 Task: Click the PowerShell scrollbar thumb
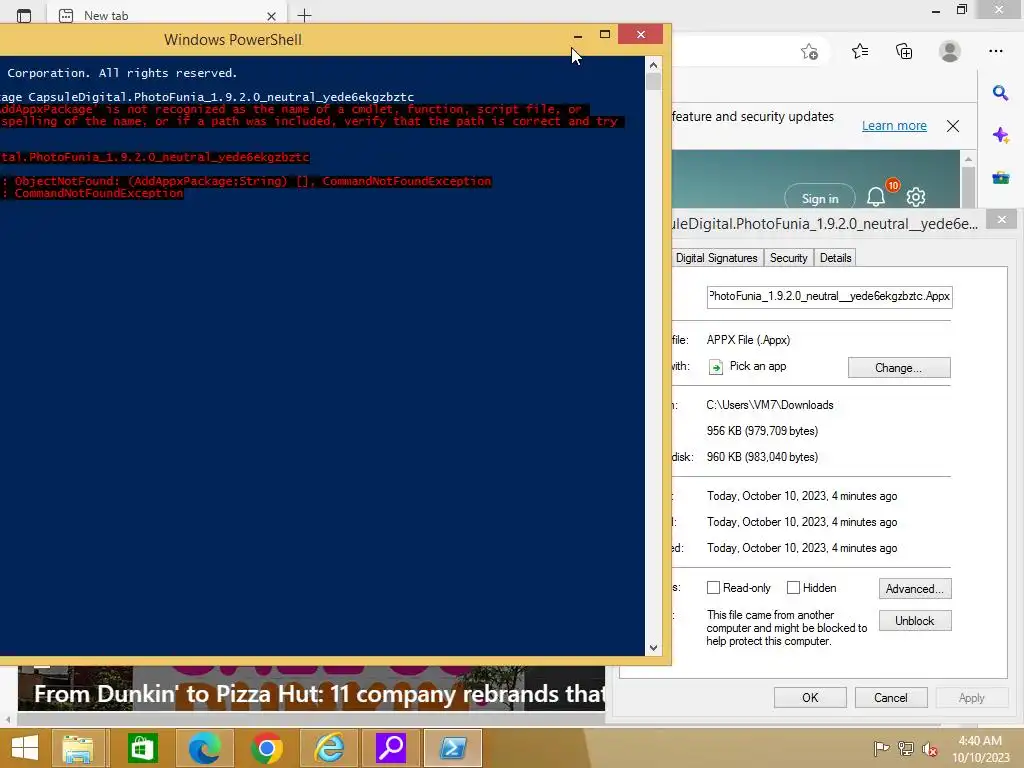coord(654,82)
